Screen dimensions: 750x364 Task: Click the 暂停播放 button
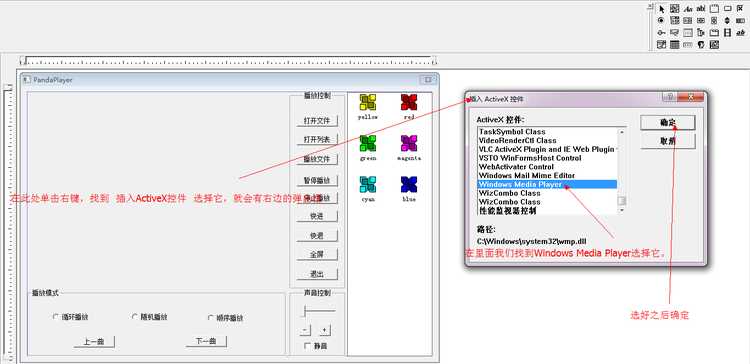(x=317, y=181)
